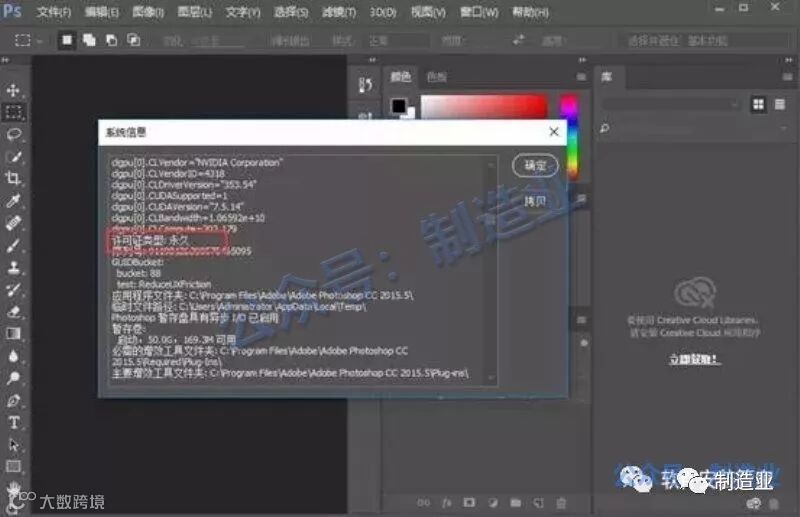Choose Add to selection mode

pos(89,40)
